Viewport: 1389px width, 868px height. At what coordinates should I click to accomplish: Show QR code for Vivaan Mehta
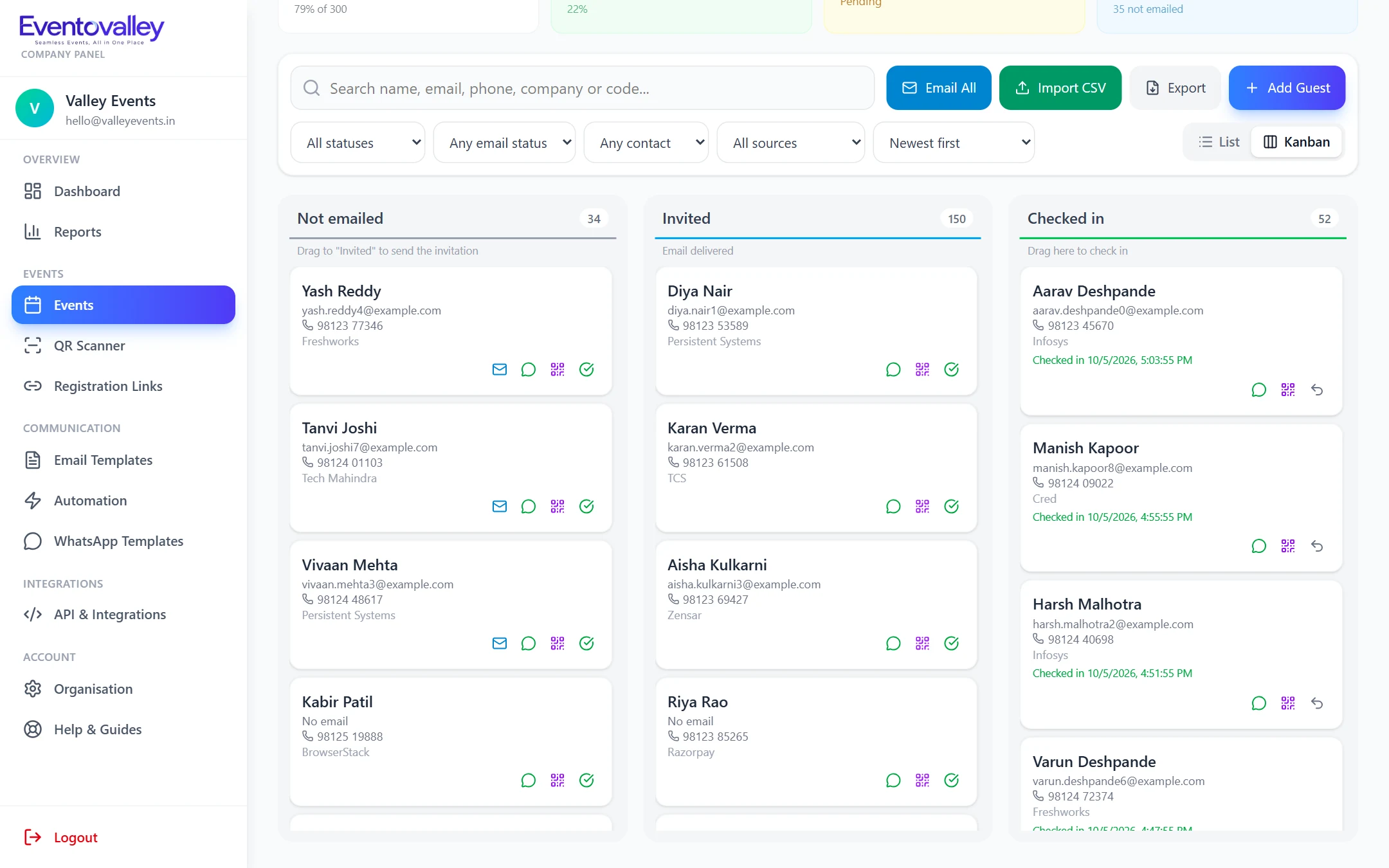(x=557, y=643)
